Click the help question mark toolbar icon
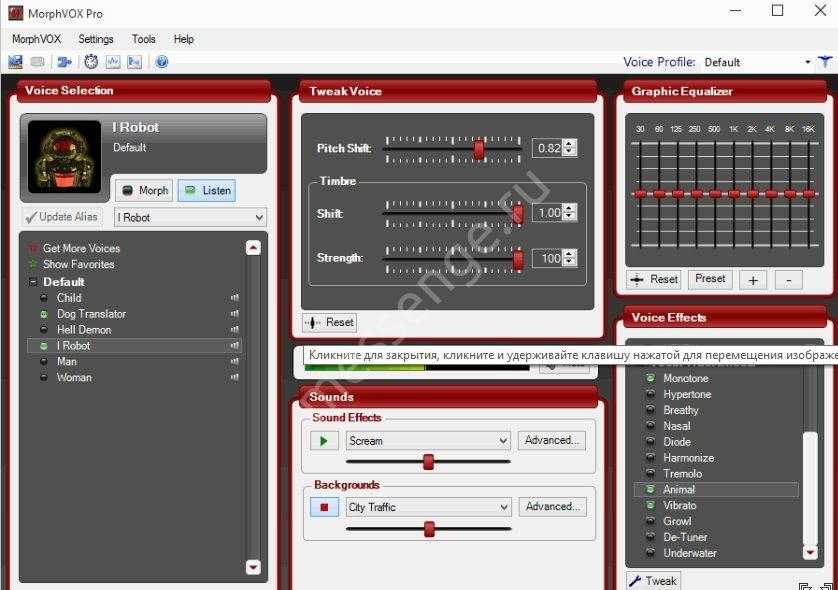838x590 pixels. 161,62
